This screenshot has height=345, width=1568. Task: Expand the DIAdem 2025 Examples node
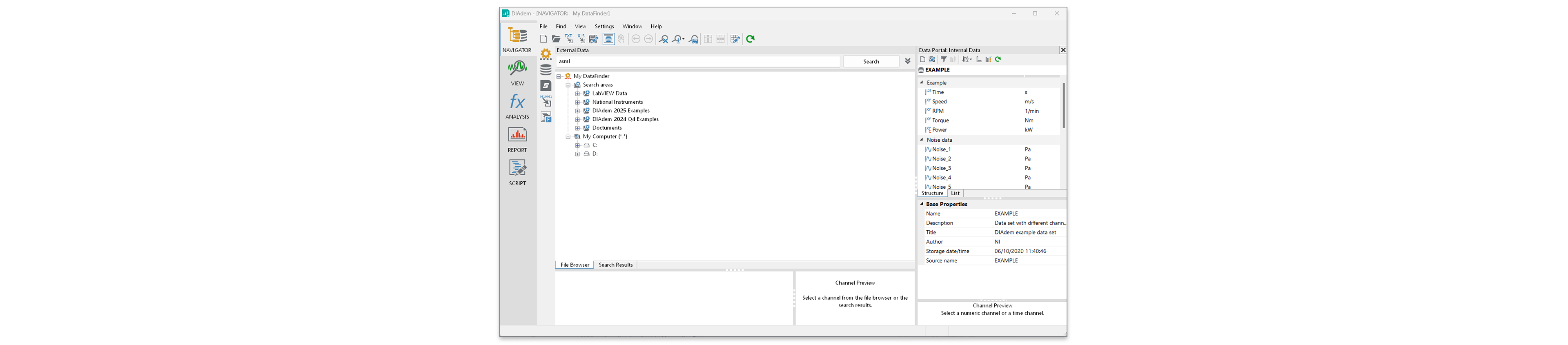578,111
